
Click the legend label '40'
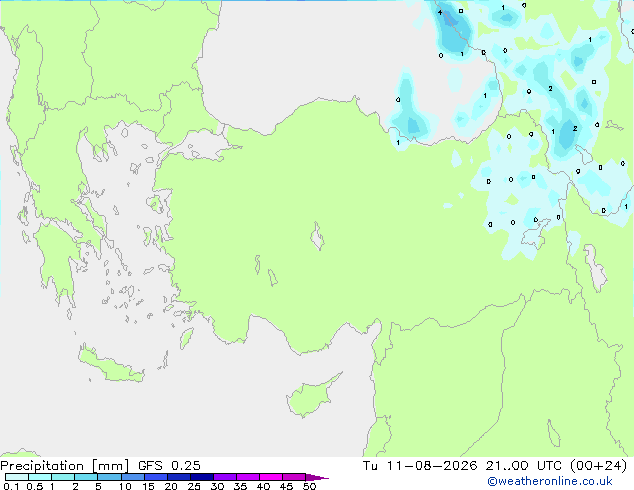263,486
